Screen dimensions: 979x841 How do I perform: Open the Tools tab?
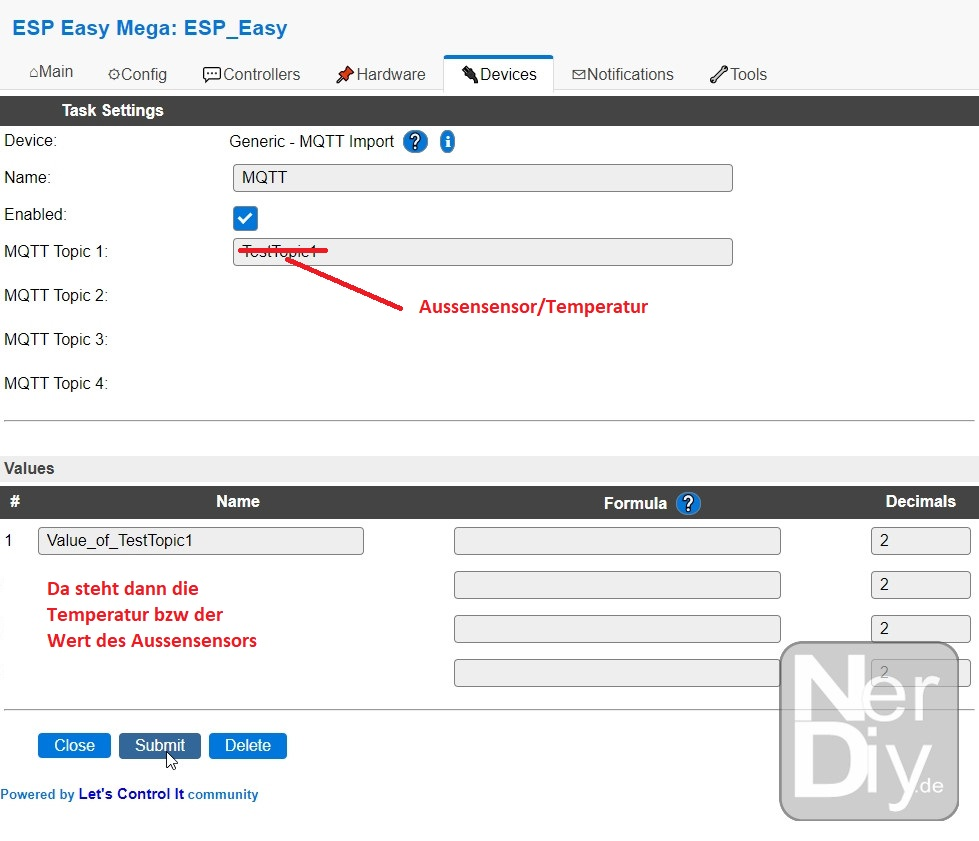739,74
